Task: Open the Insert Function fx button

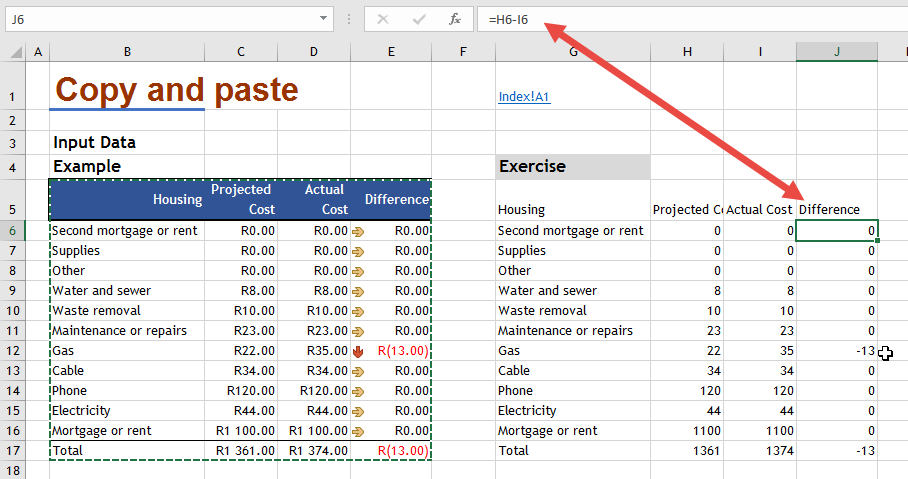Action: (x=455, y=19)
